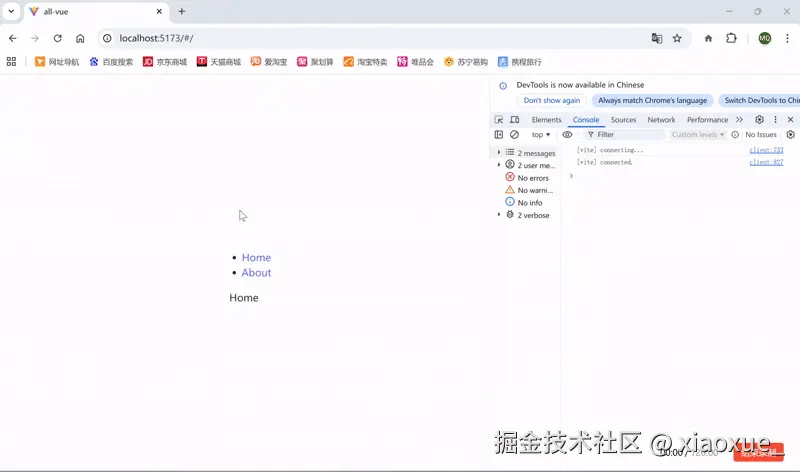Clear the console output
This screenshot has height=472, width=800.
tap(514, 135)
